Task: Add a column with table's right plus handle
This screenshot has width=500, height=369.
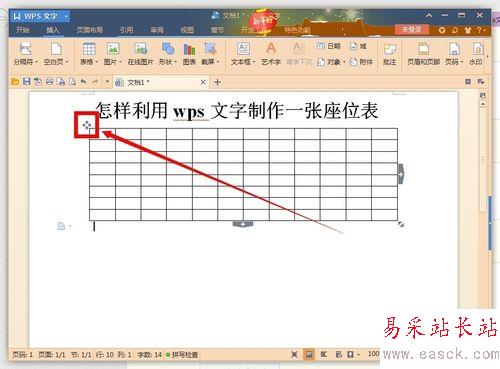Action: pos(401,174)
